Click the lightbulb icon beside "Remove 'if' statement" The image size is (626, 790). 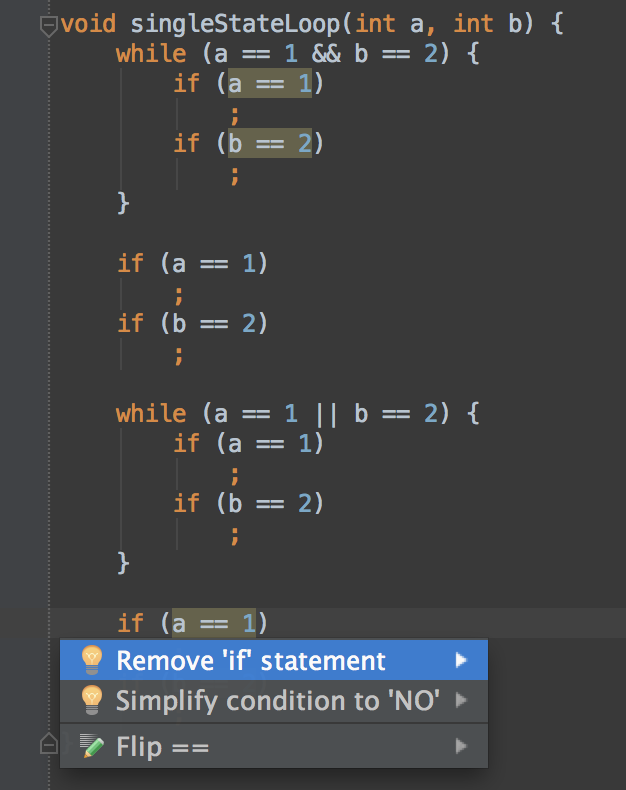click(x=92, y=660)
